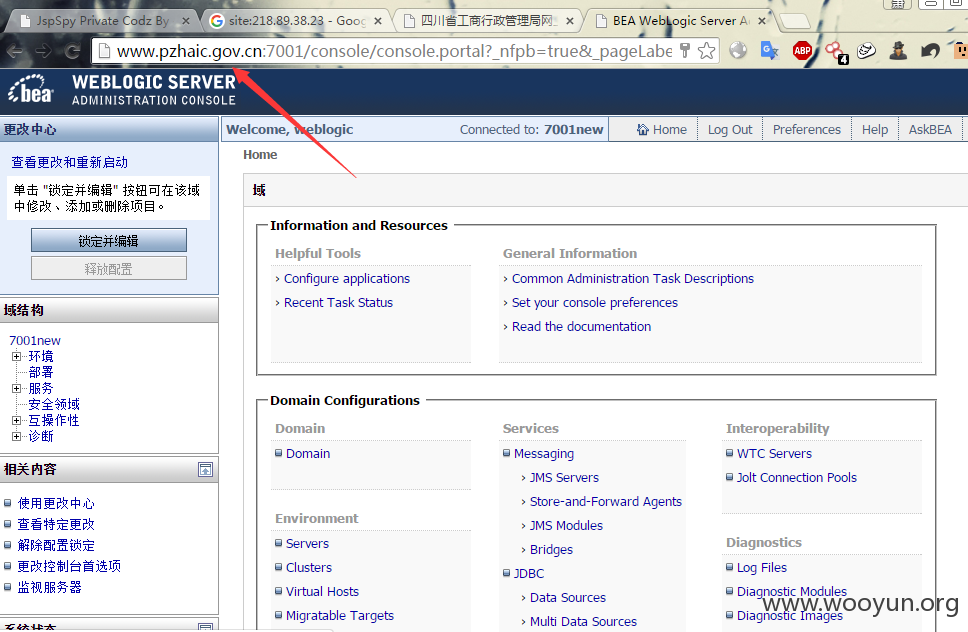
Task: Open Read the documentation link
Action: pos(581,327)
